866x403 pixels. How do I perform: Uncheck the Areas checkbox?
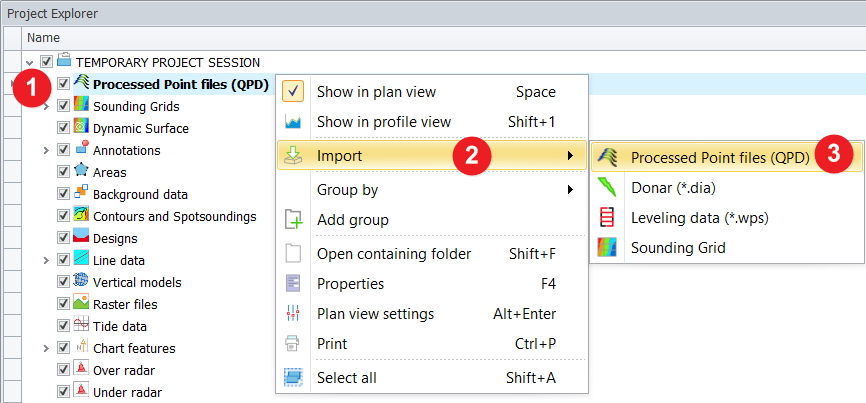point(64,172)
